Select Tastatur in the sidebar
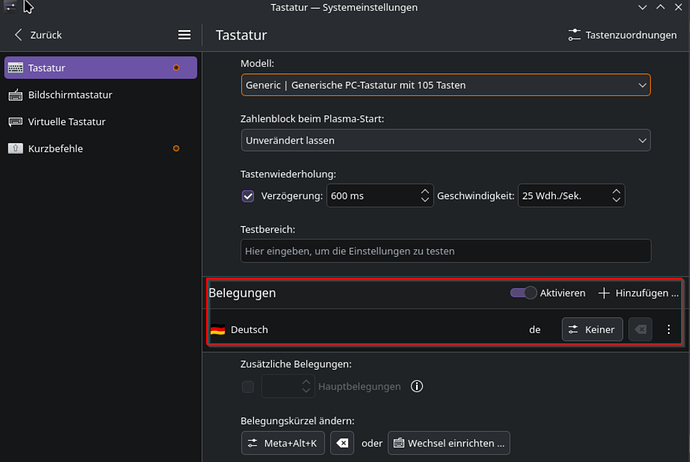The height and width of the screenshot is (462, 690). [101, 68]
